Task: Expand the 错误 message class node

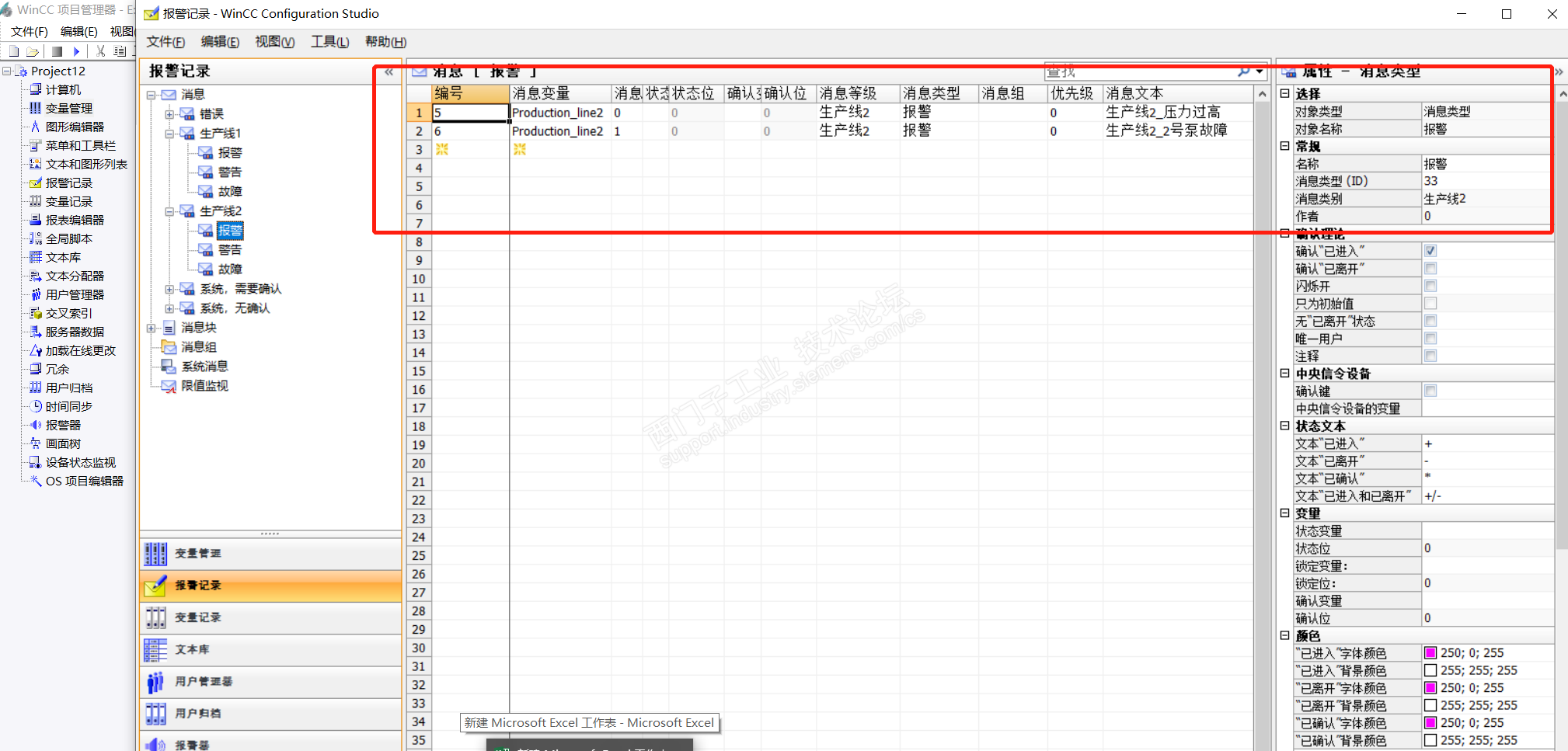Action: coord(169,114)
